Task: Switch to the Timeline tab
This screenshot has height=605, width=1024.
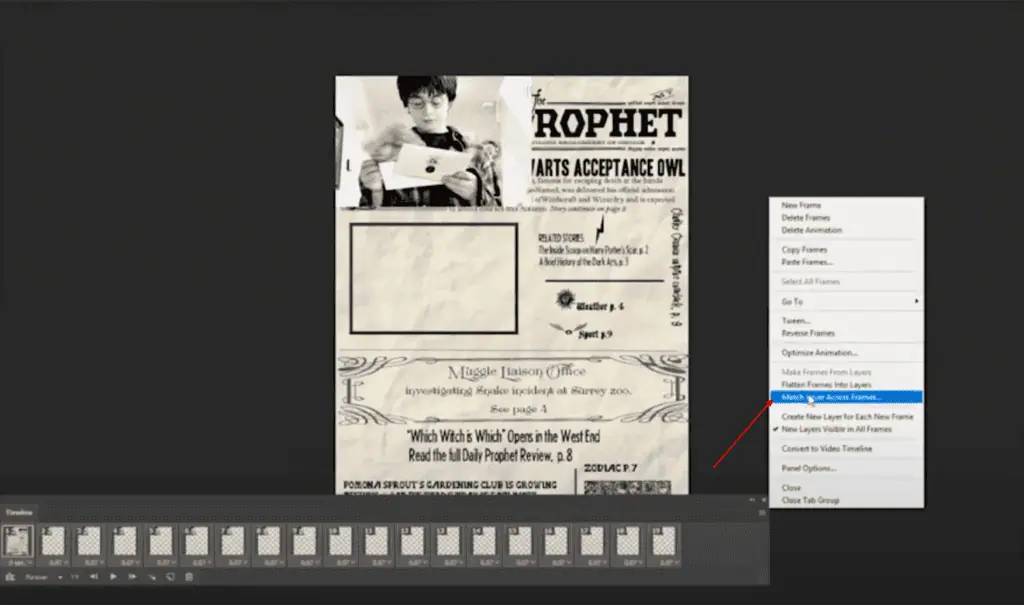Action: pos(19,513)
